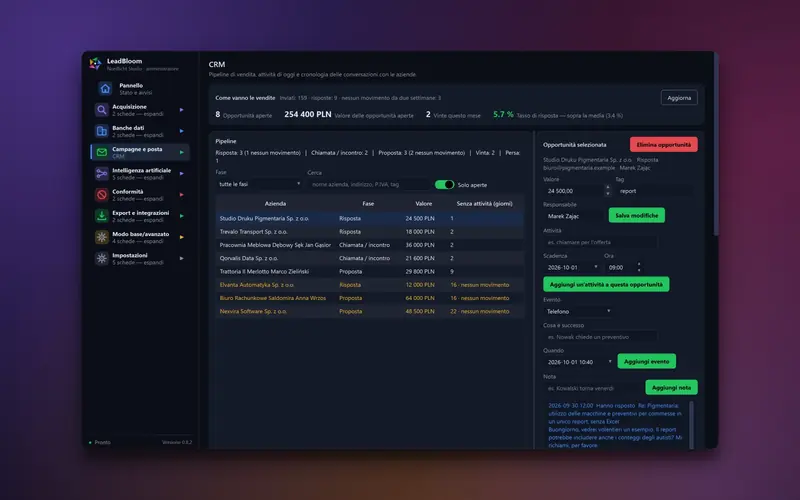
Task: Click the Campagne e posta envelope icon
Action: pos(102,152)
